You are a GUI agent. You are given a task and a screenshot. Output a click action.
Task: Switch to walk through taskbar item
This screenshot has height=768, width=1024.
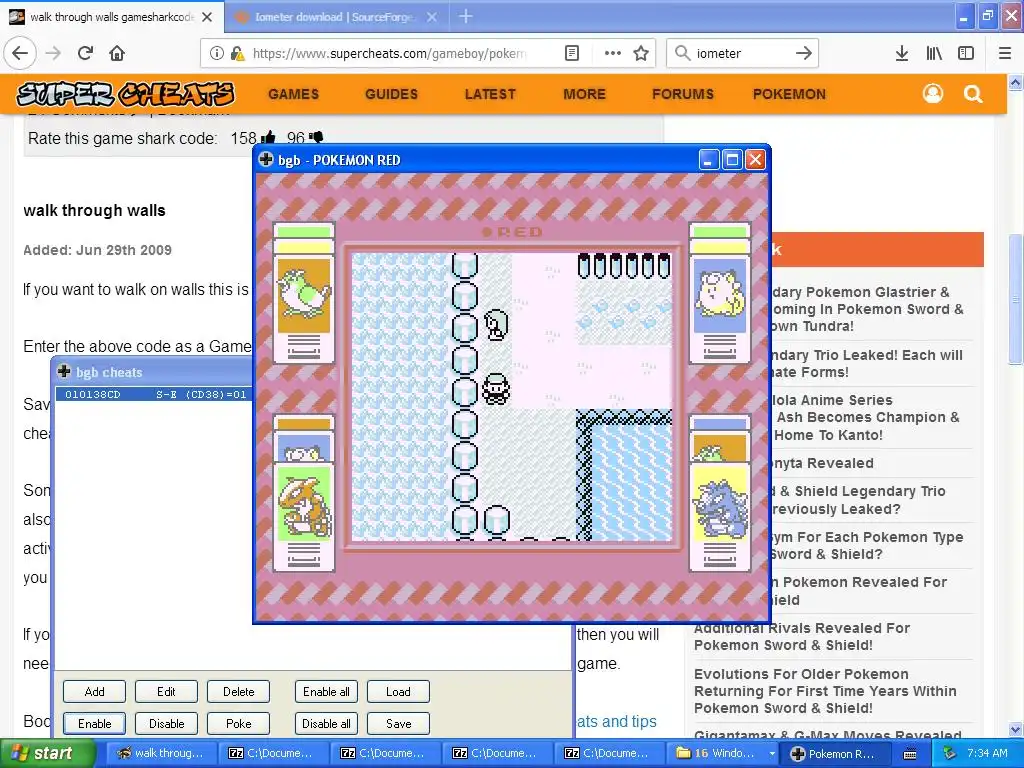pos(160,753)
